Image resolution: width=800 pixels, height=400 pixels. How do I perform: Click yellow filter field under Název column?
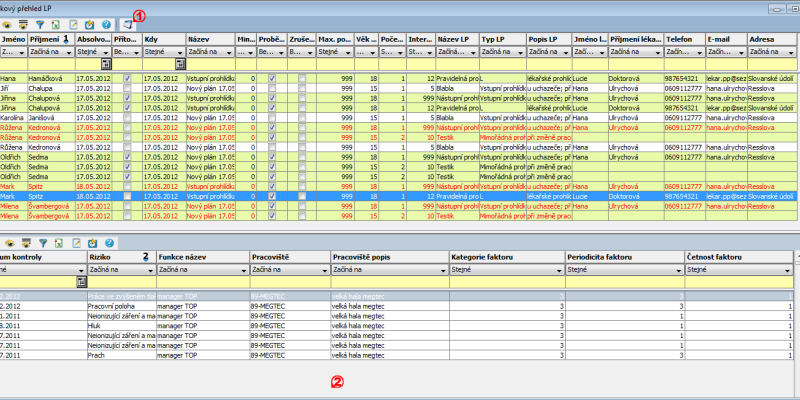[210, 63]
